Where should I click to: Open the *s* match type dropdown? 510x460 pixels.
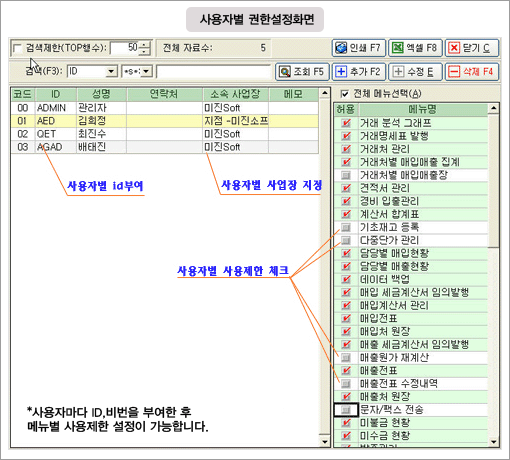(x=146, y=72)
